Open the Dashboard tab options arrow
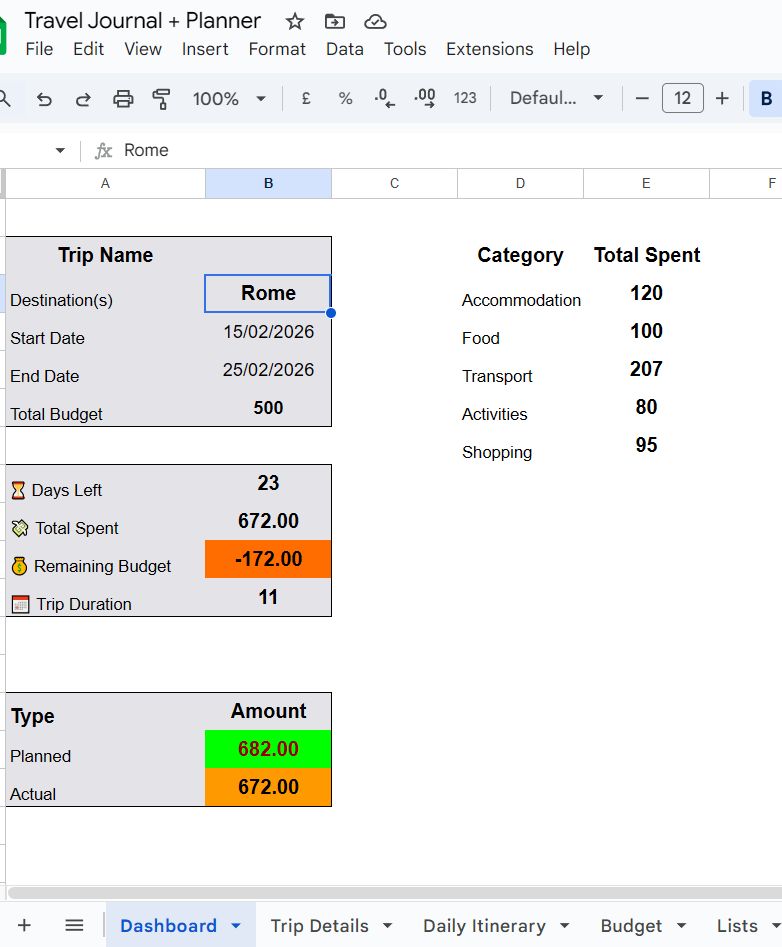 pyautogui.click(x=236, y=925)
